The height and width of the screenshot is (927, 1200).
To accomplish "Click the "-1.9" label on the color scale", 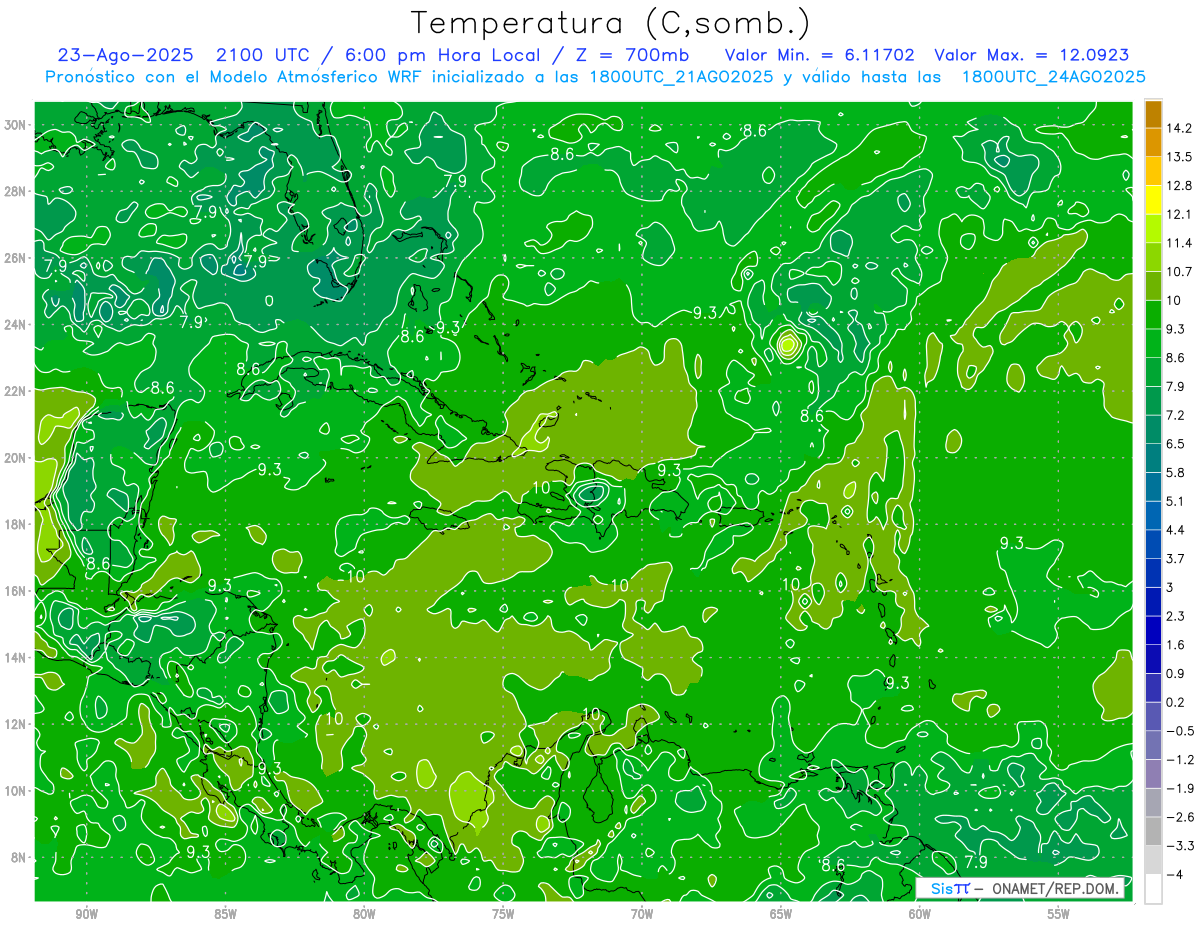I will [x=1181, y=788].
